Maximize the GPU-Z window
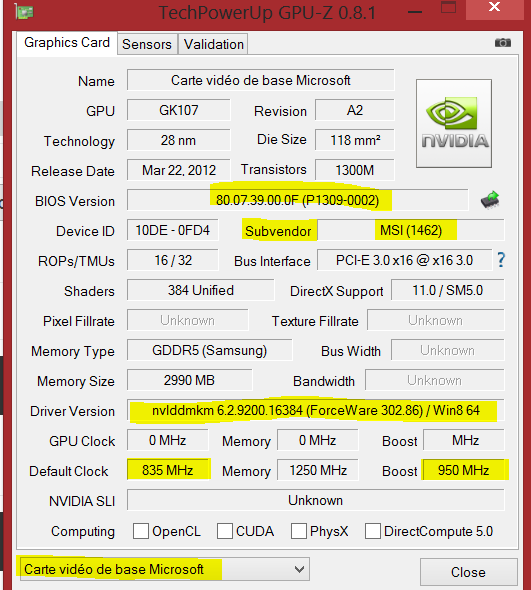Image resolution: width=531 pixels, height=590 pixels. point(448,7)
